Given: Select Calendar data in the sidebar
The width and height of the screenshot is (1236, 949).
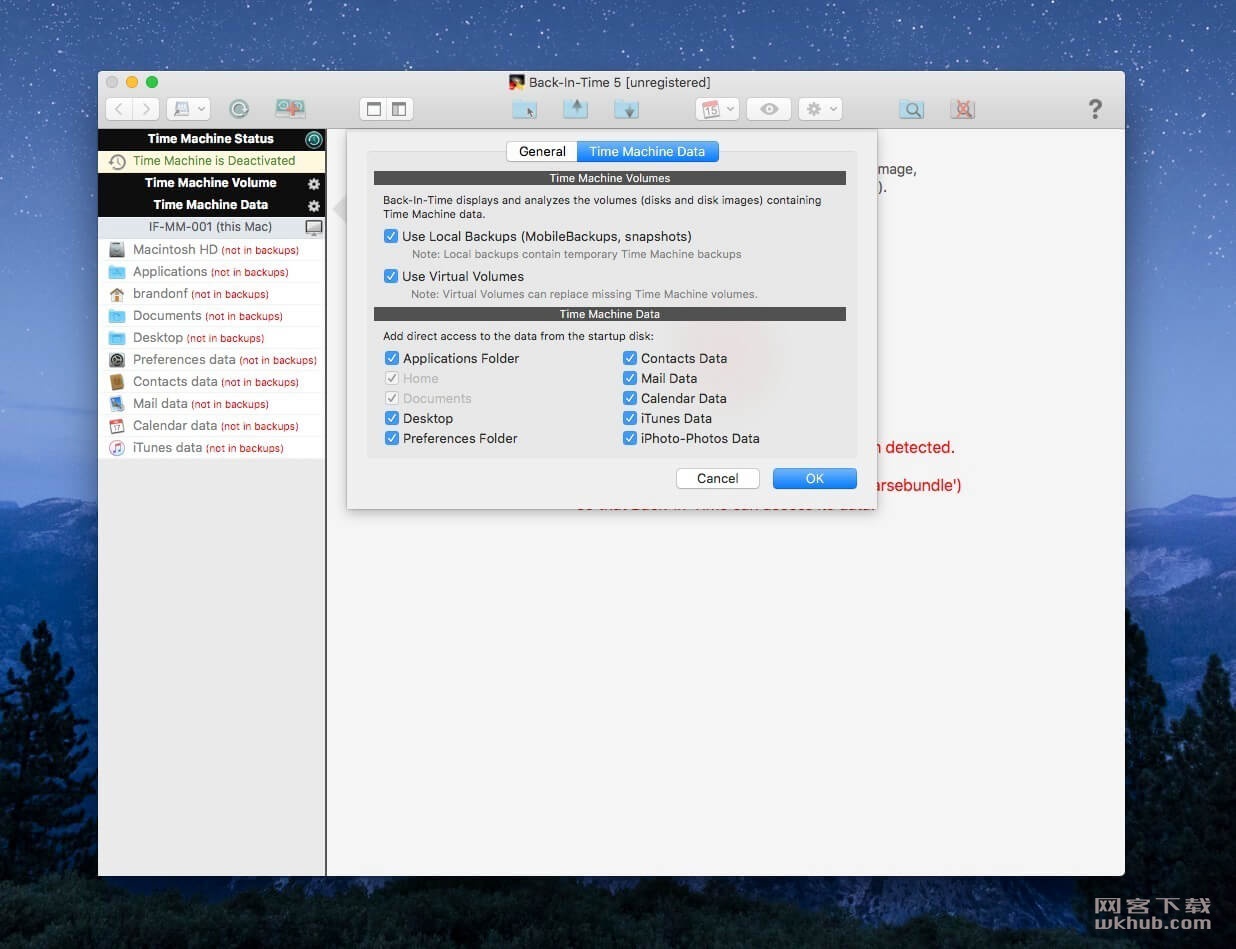Looking at the screenshot, I should pos(211,426).
